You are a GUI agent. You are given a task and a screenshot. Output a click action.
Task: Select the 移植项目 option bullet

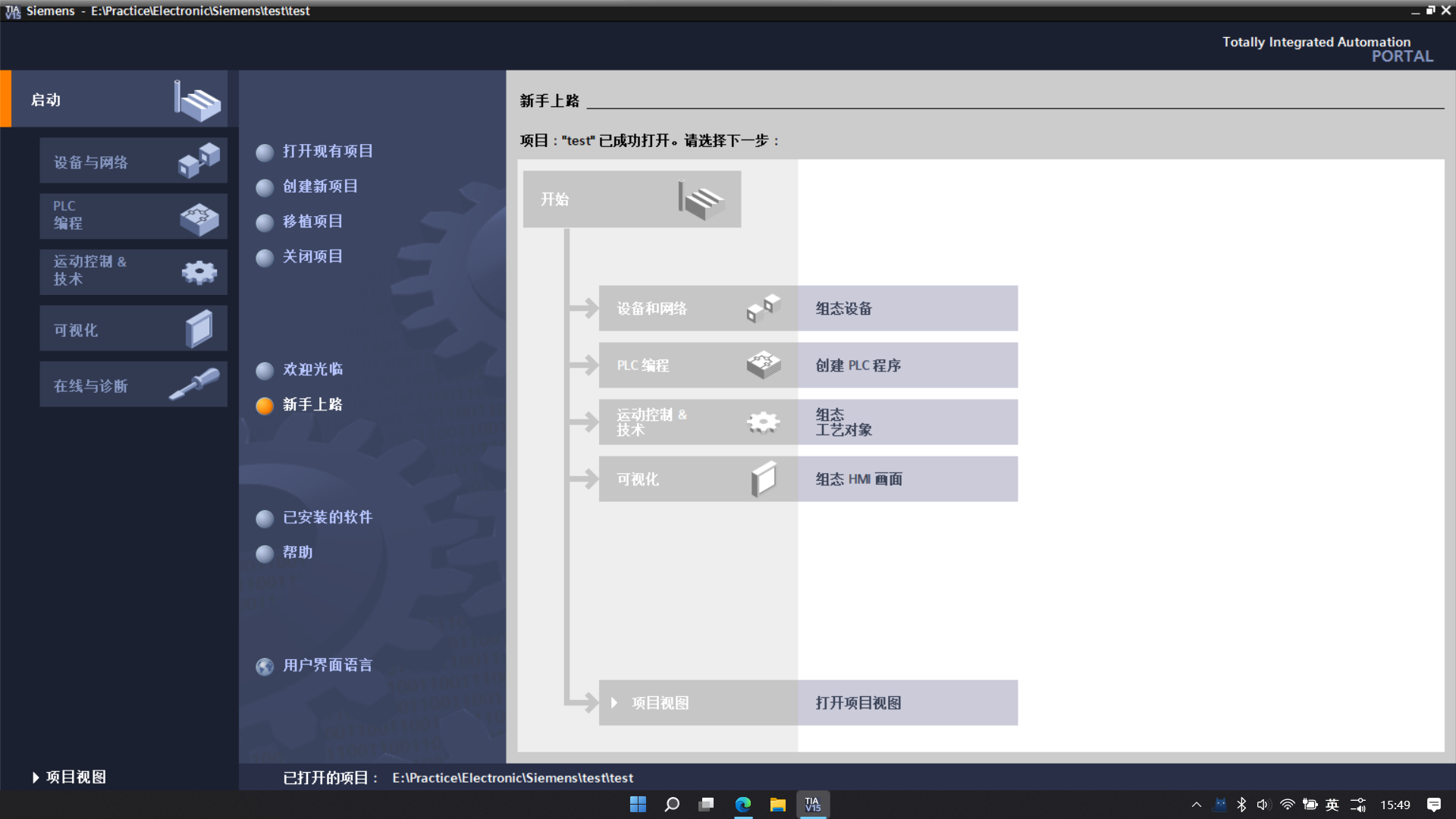click(x=265, y=223)
